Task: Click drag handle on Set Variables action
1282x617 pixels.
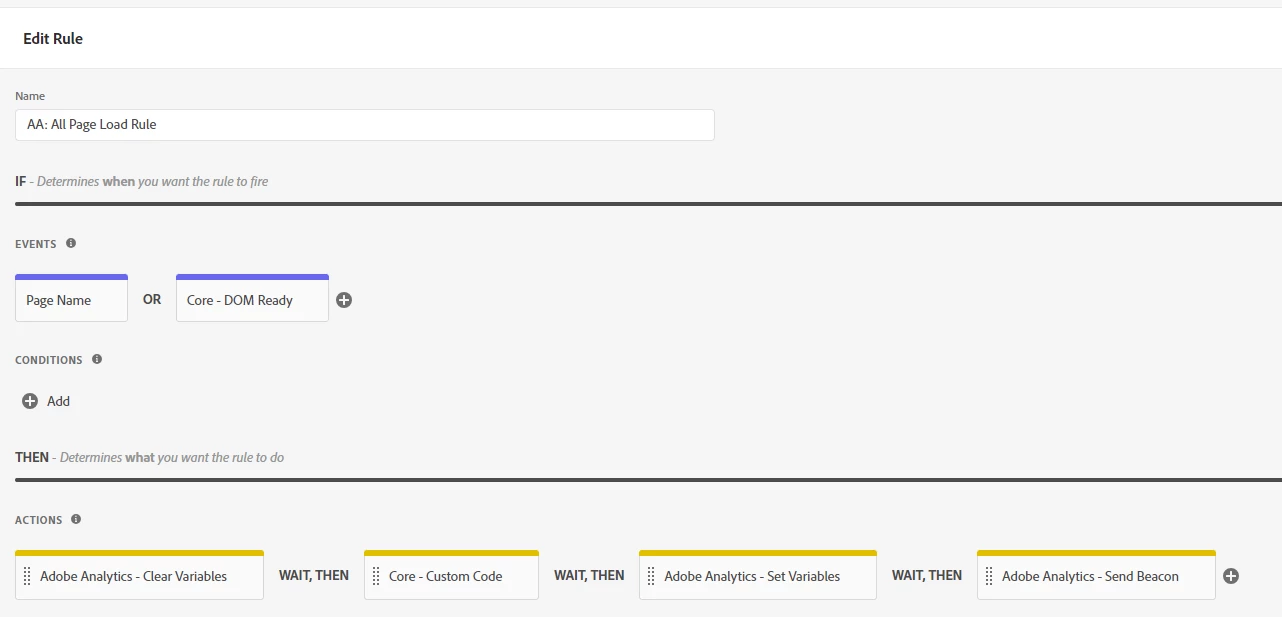Action: point(651,576)
